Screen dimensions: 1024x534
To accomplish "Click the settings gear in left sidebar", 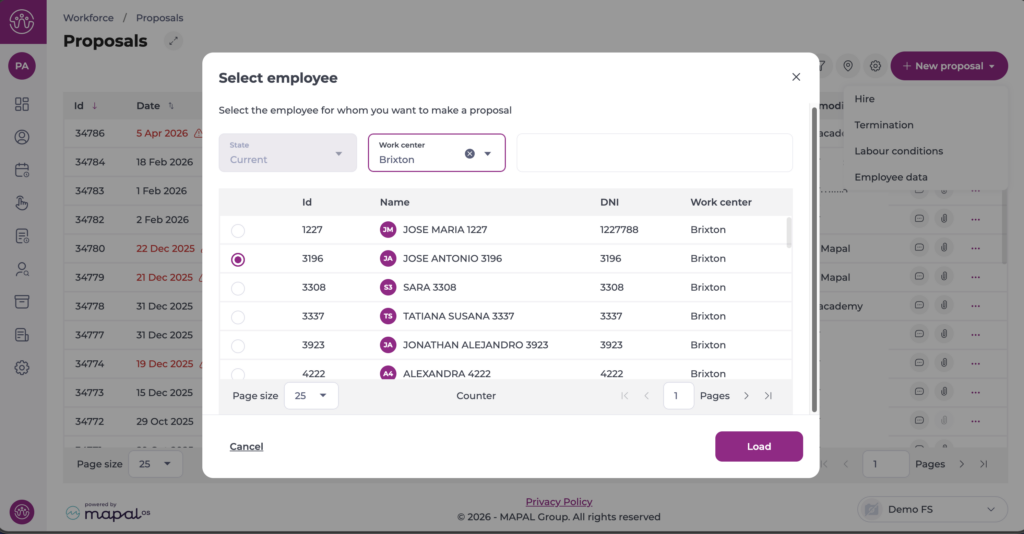I will pos(22,367).
